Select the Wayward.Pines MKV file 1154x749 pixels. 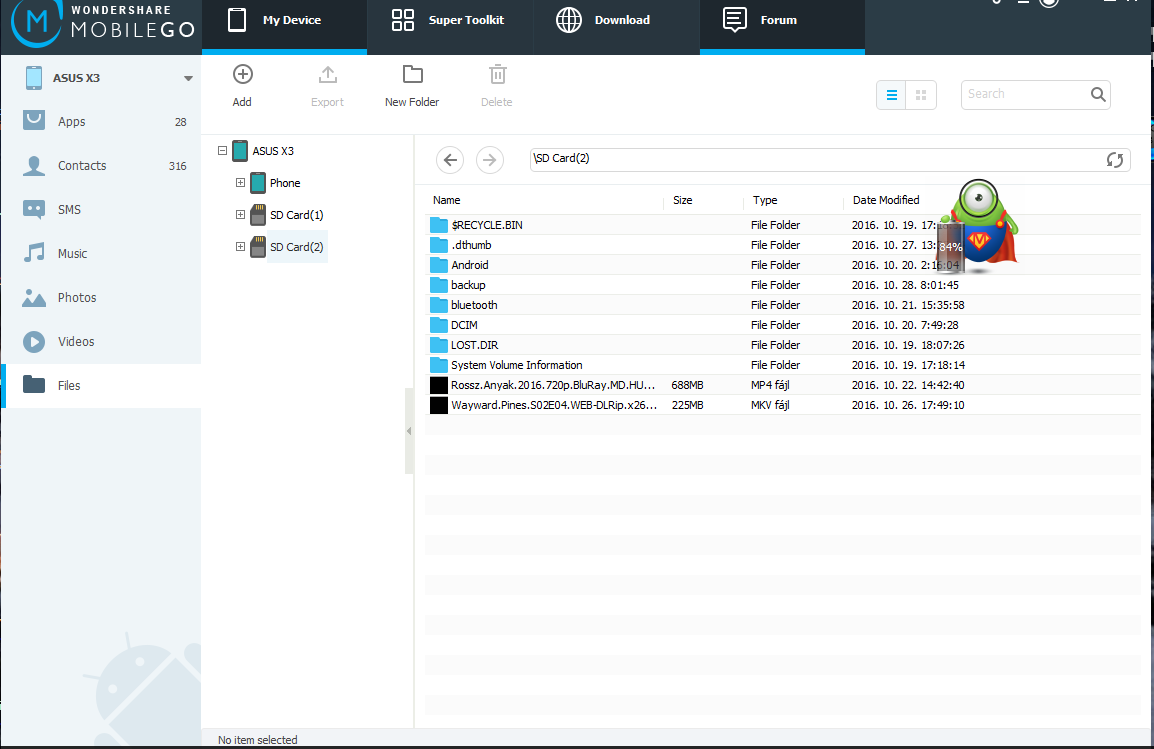[x=783, y=405]
